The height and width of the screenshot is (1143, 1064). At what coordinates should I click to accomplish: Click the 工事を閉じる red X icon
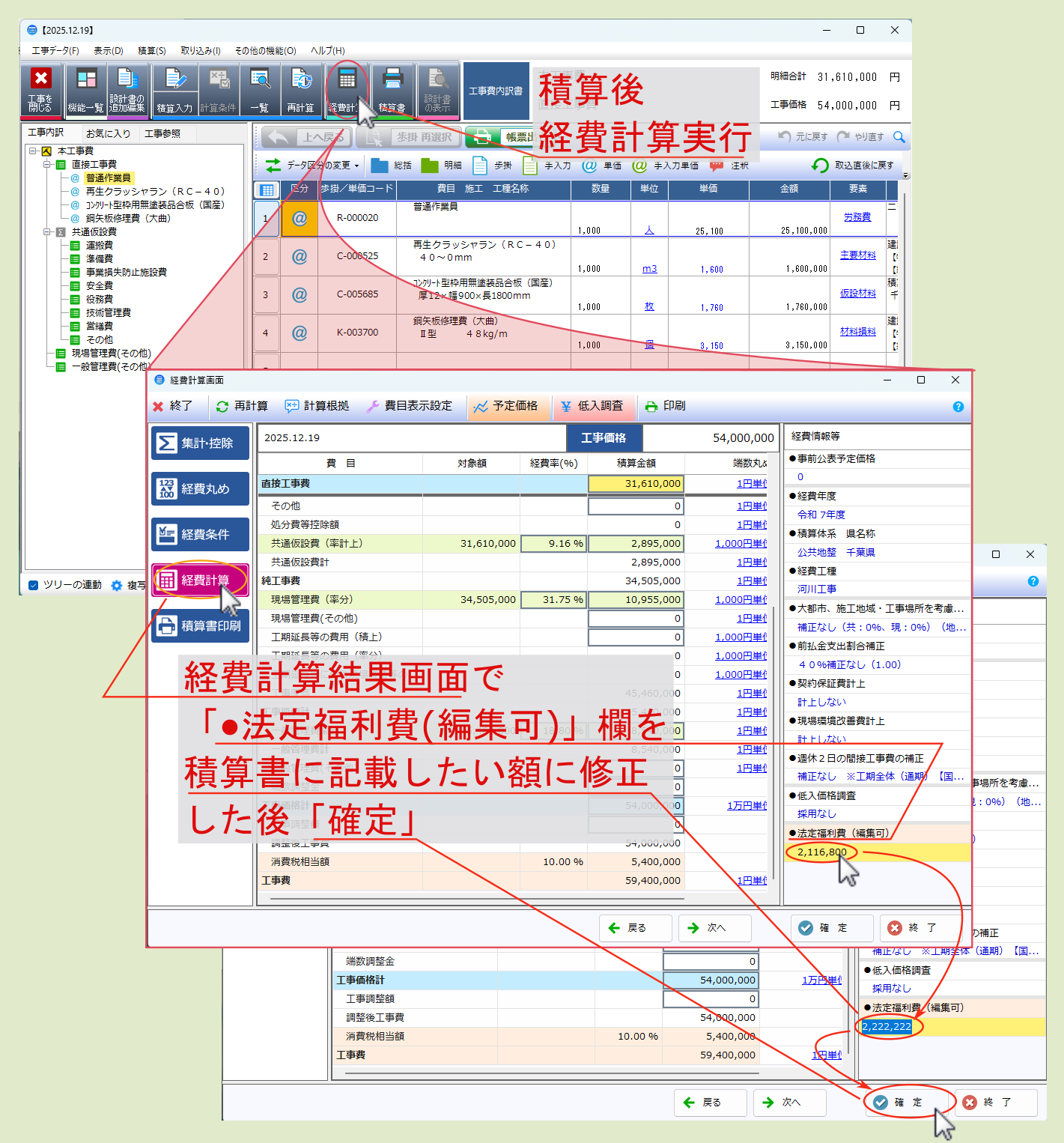click(40, 88)
